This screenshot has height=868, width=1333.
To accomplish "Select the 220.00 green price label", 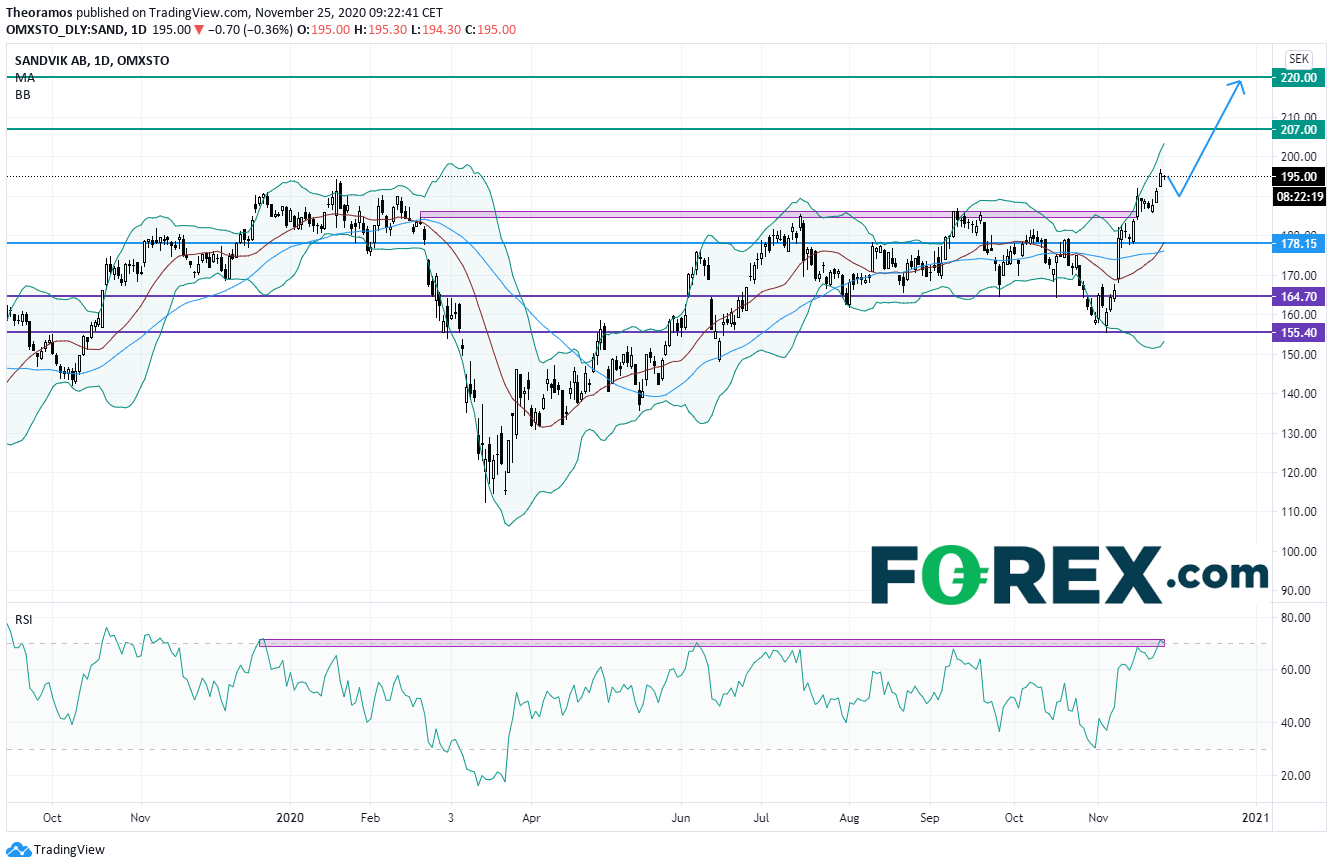I will [1298, 77].
